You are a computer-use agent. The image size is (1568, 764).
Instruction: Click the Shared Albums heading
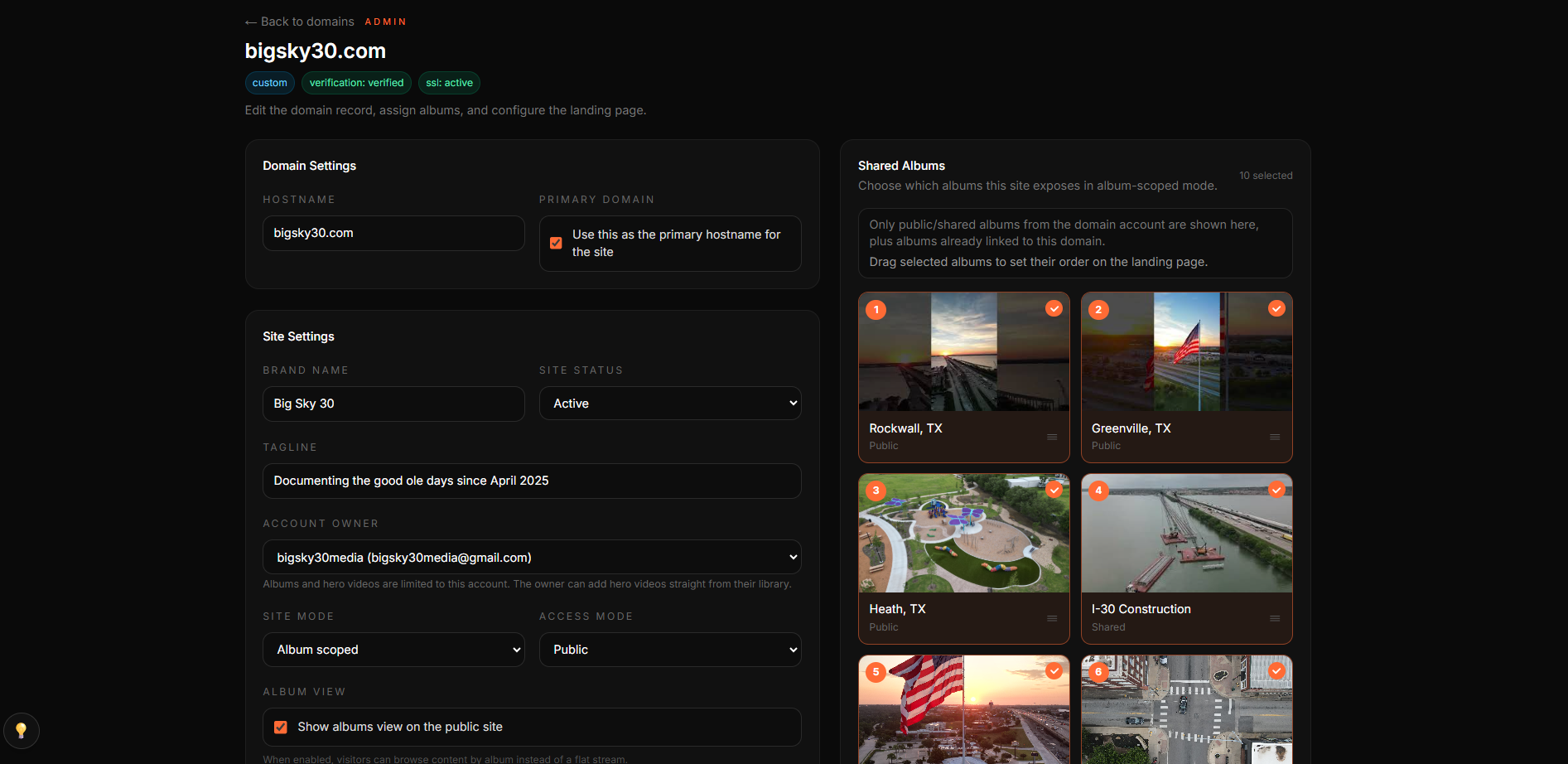901,166
